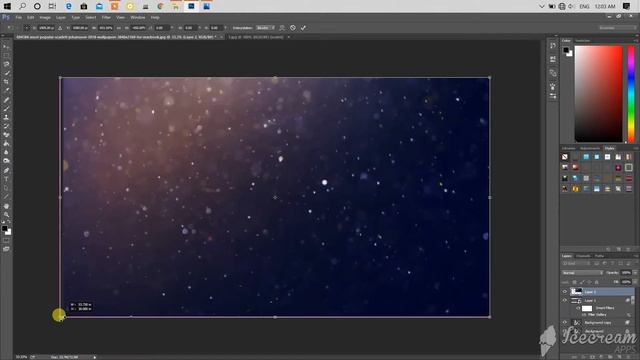This screenshot has height=360, width=640.
Task: Select the Lasso tool
Action: point(6,64)
